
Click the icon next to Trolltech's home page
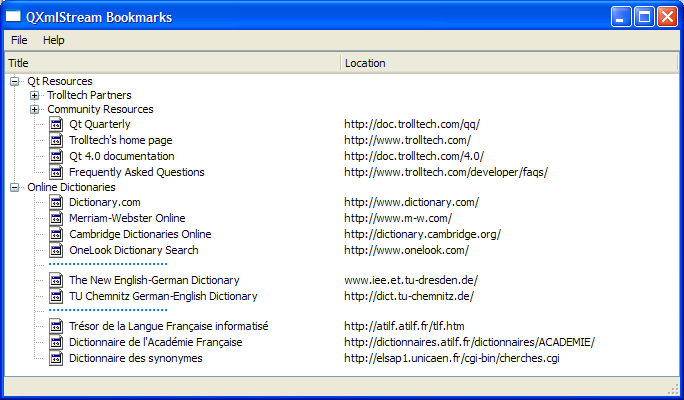point(56,141)
